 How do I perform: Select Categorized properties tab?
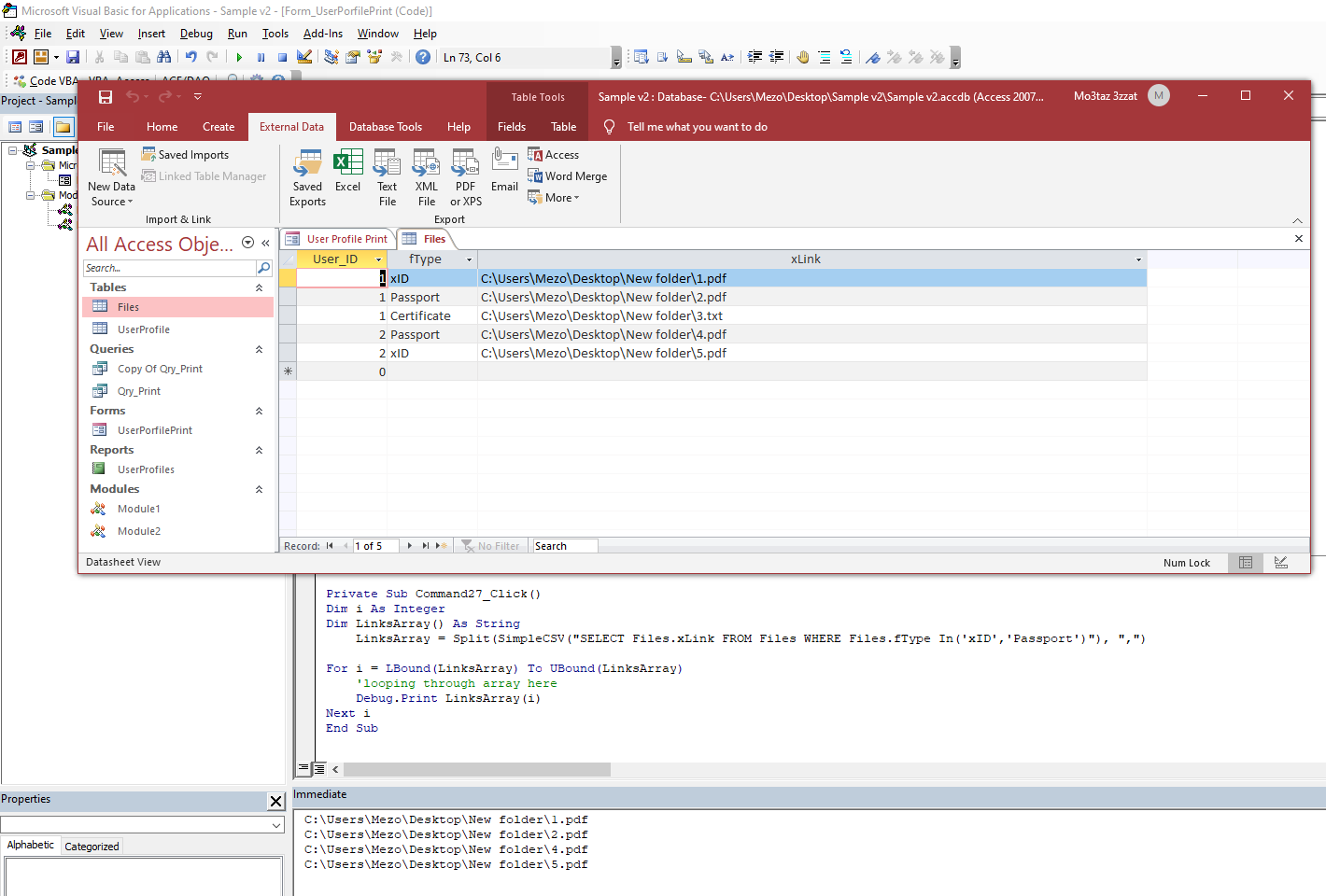(92, 847)
